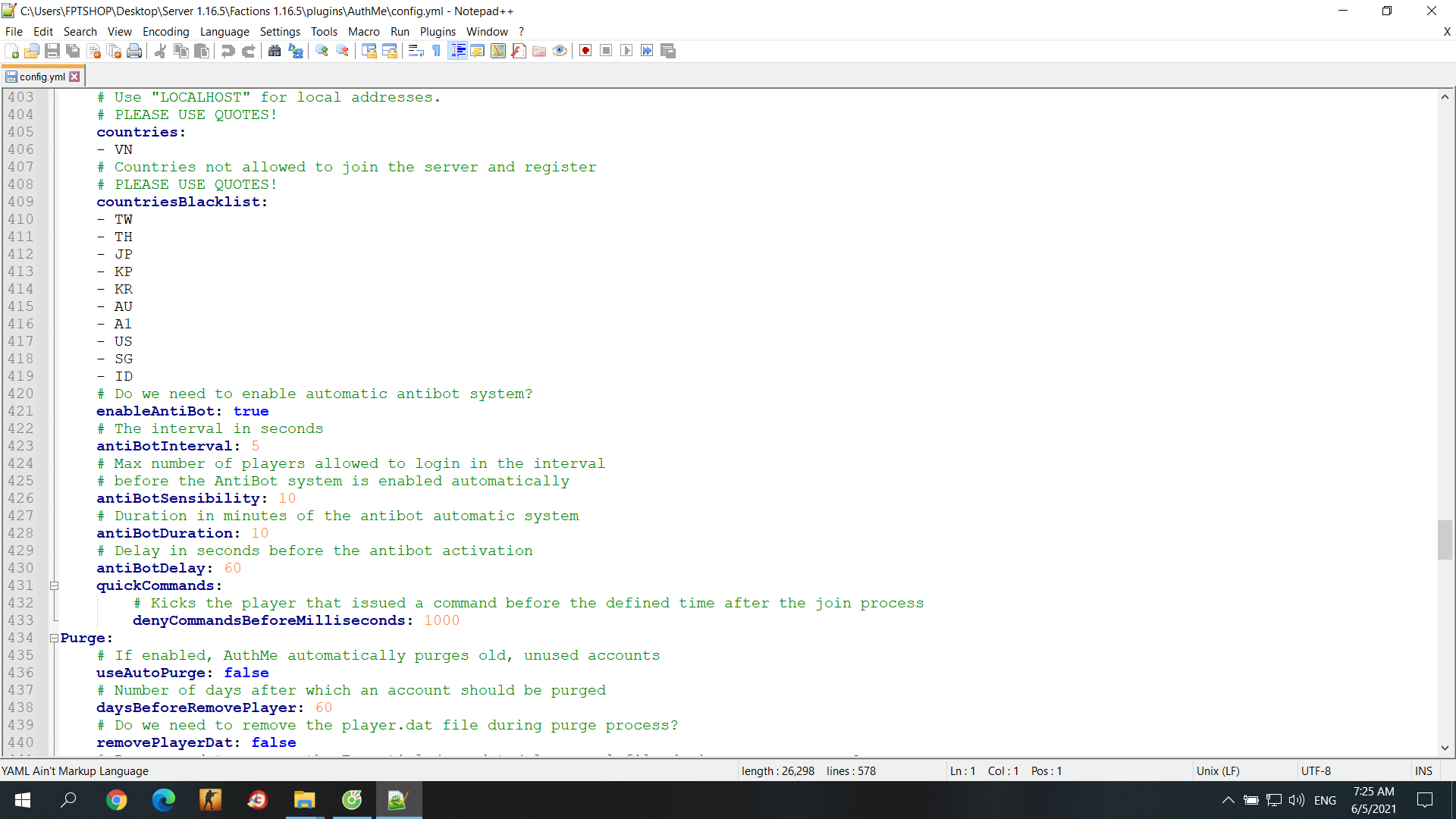This screenshot has height=819, width=1456.
Task: Click the Save file toolbar icon
Action: [x=52, y=51]
